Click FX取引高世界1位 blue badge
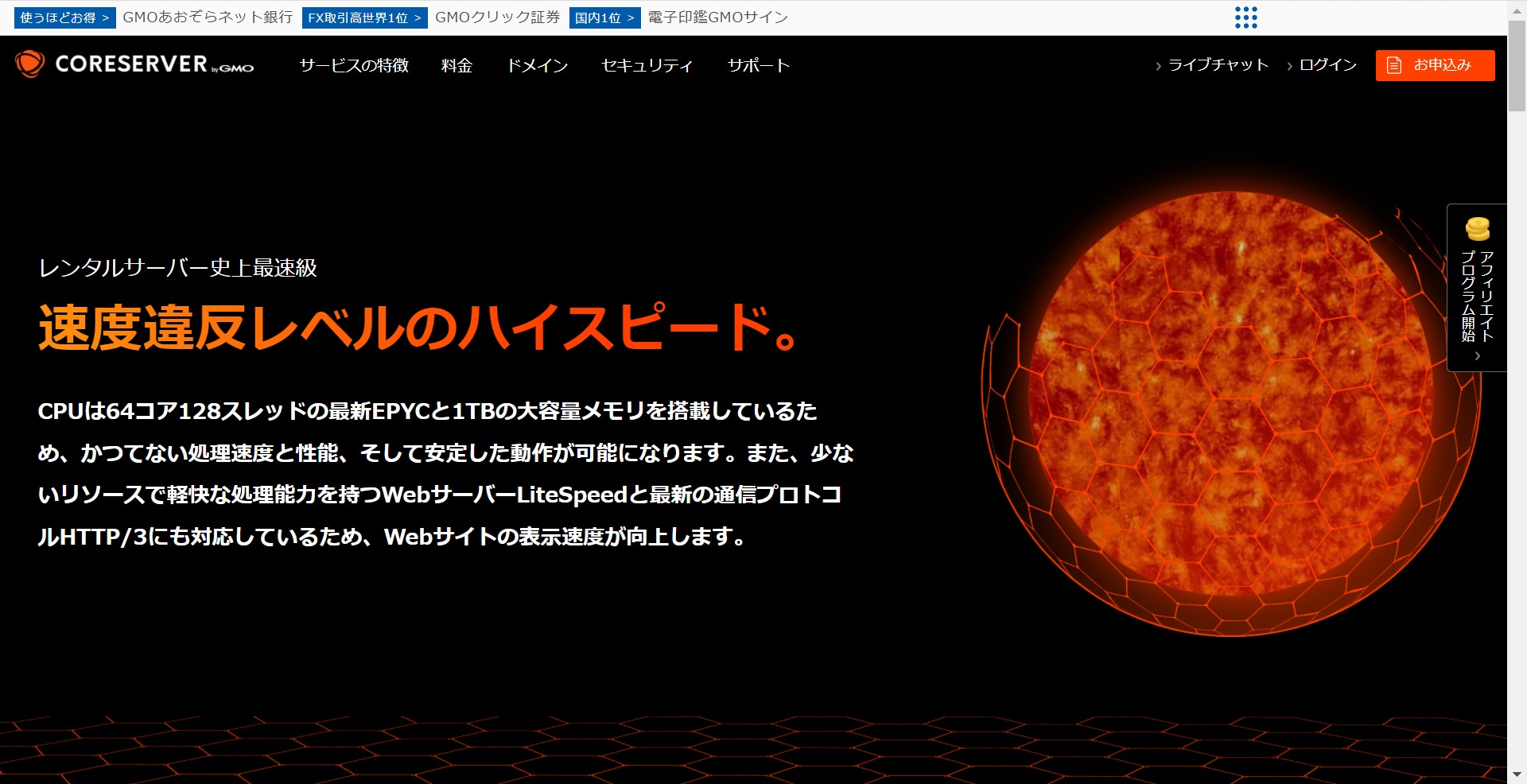 [364, 17]
